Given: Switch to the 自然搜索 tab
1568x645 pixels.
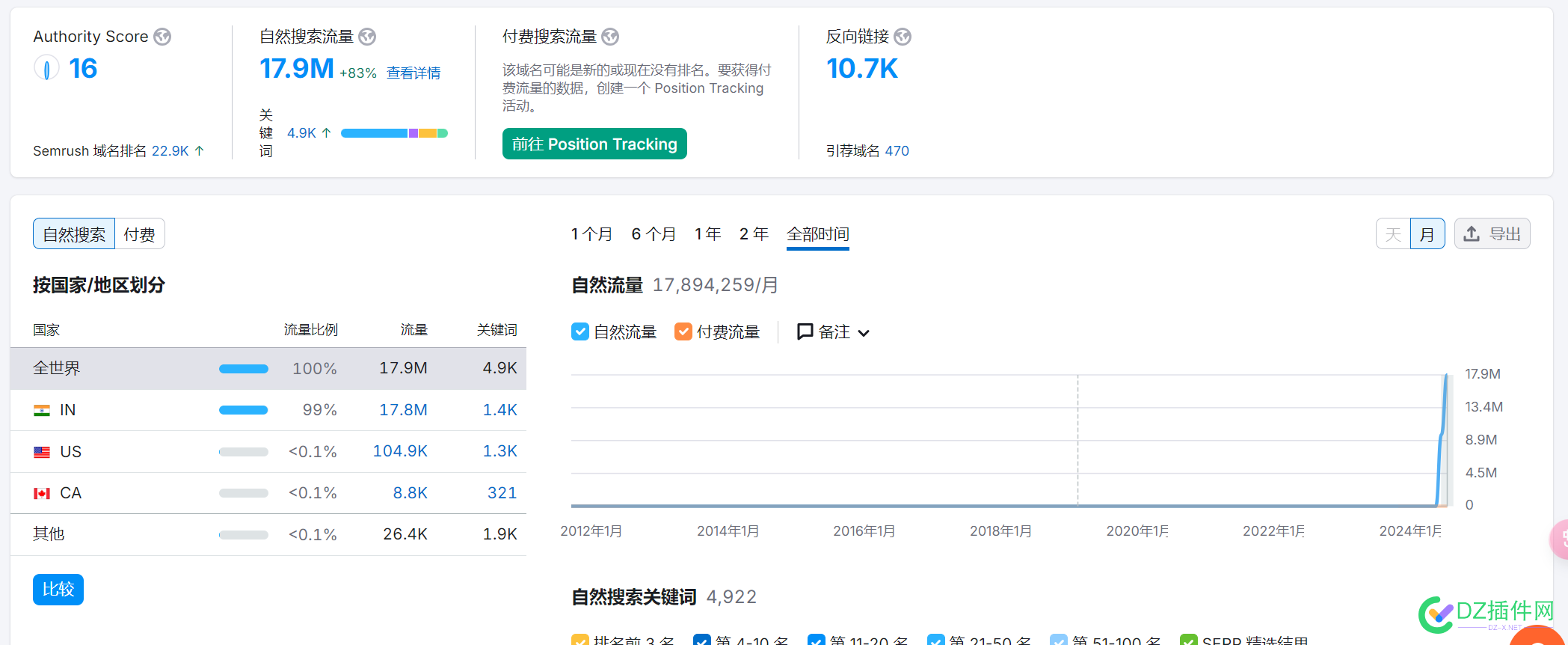Looking at the screenshot, I should (74, 233).
